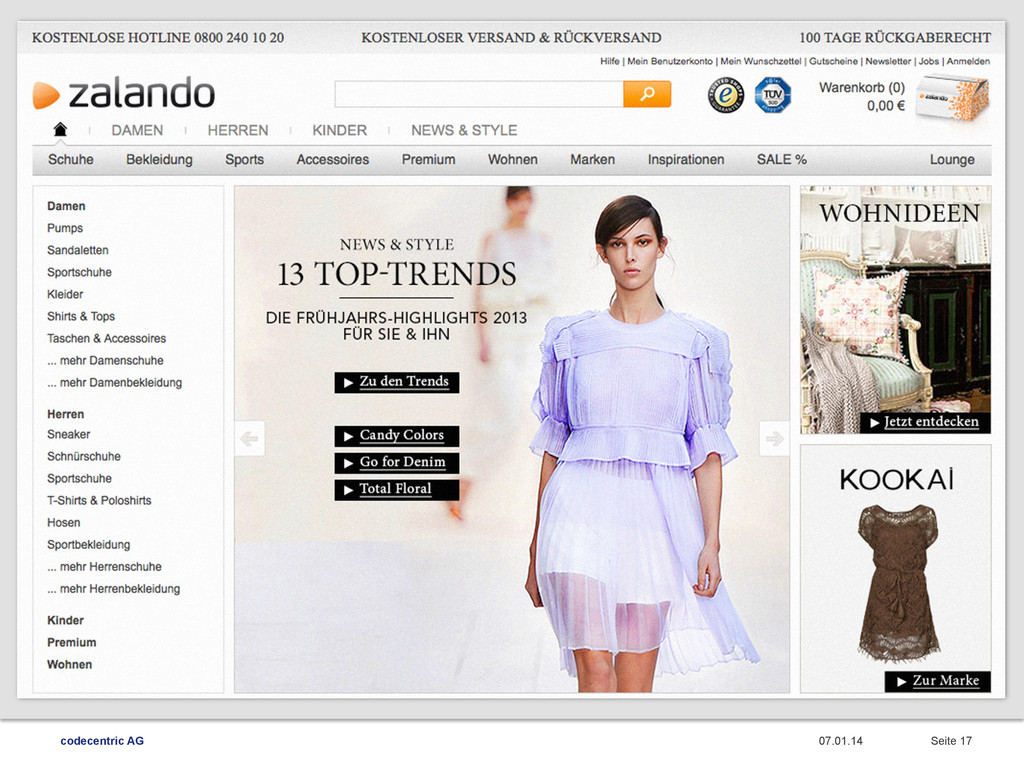This screenshot has height=768, width=1024.
Task: Open the TÜV SÜD certification badge
Action: [773, 95]
